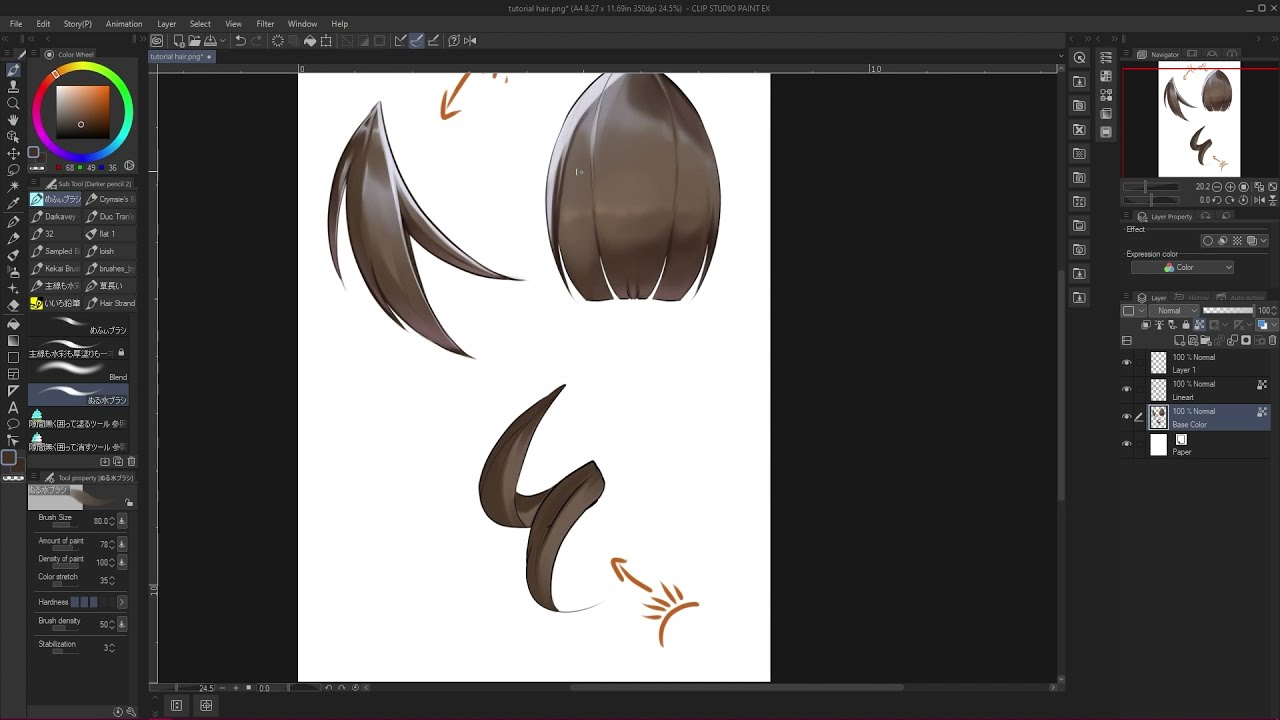Click the Undo arrow in command bar
1280x720 pixels.
click(240, 41)
